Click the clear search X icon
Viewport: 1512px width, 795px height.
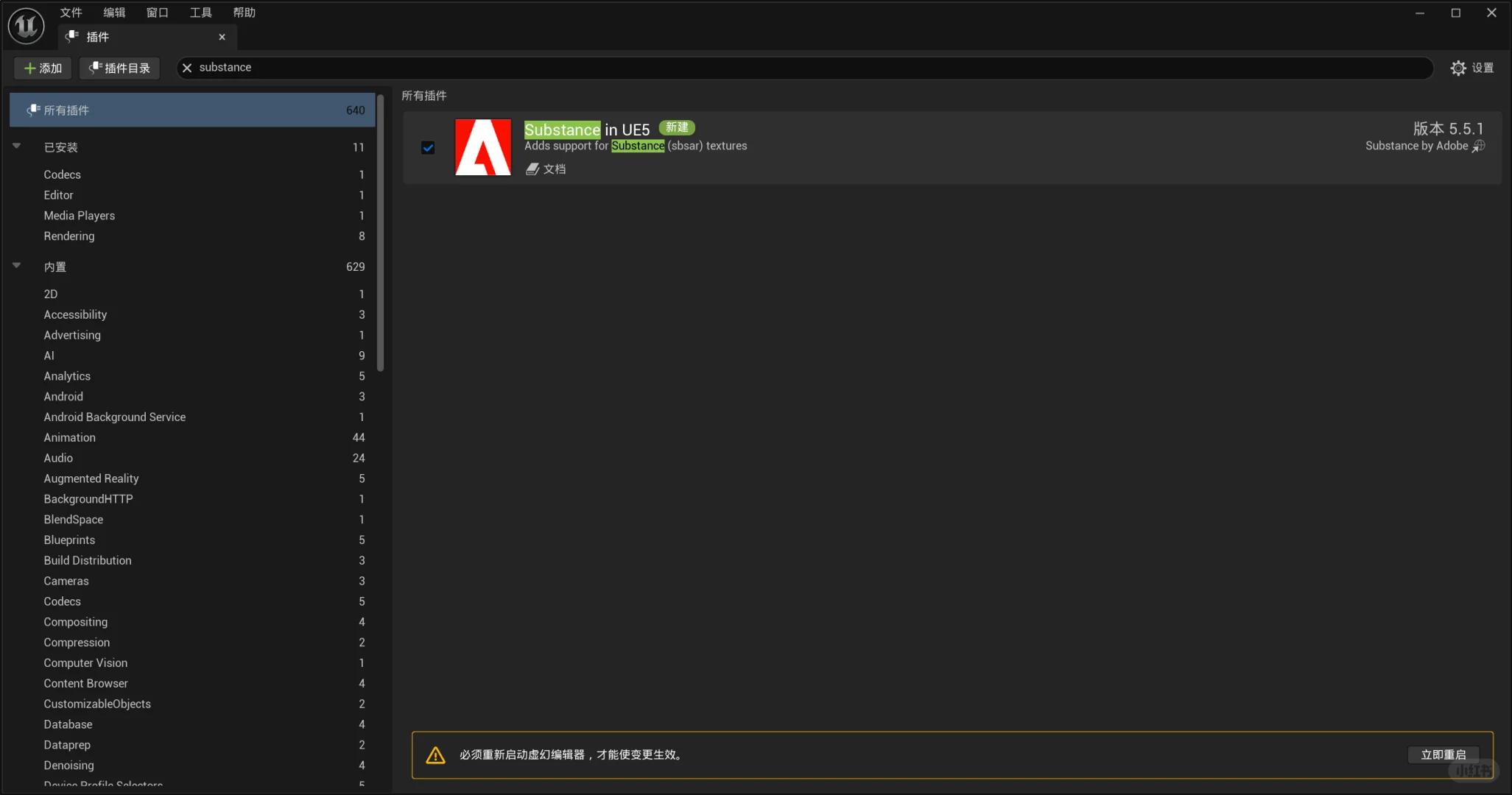(x=187, y=68)
